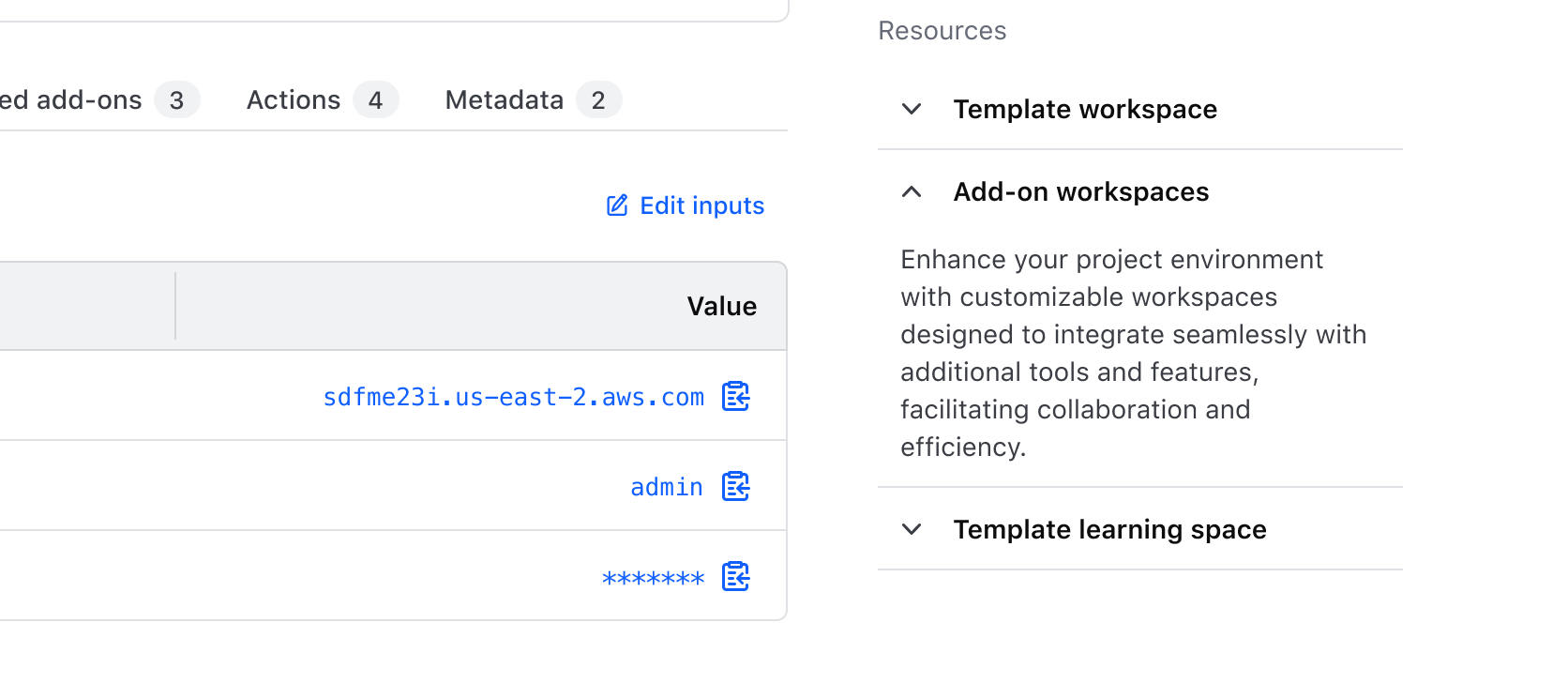The height and width of the screenshot is (683, 1568).
Task: Click the pencil icon for Edit inputs
Action: (617, 205)
